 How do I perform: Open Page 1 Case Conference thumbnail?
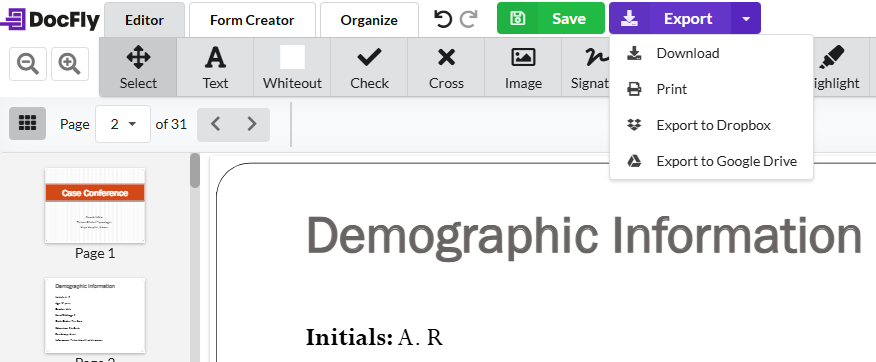click(95, 205)
